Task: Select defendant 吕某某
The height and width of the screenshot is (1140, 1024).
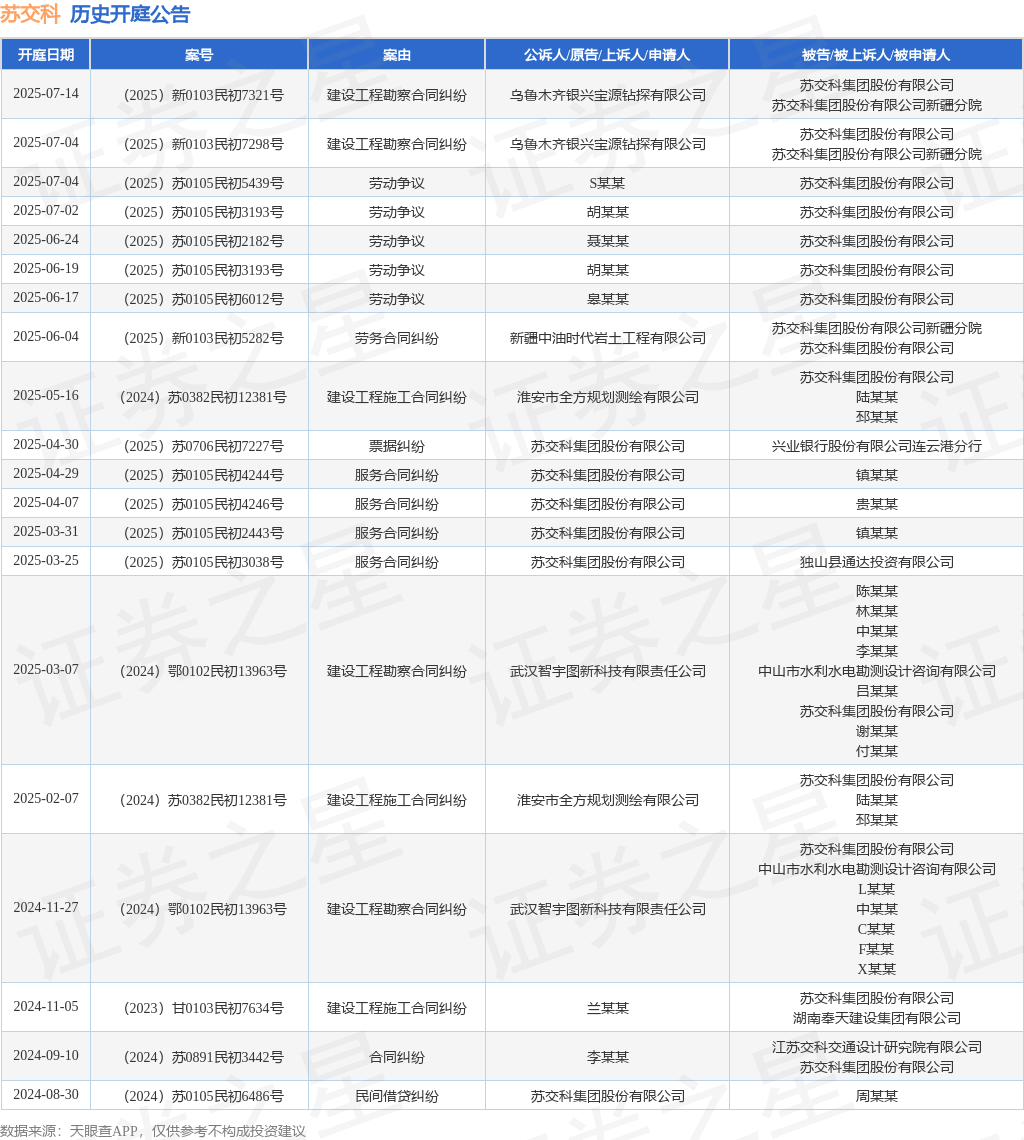Action: point(876,691)
